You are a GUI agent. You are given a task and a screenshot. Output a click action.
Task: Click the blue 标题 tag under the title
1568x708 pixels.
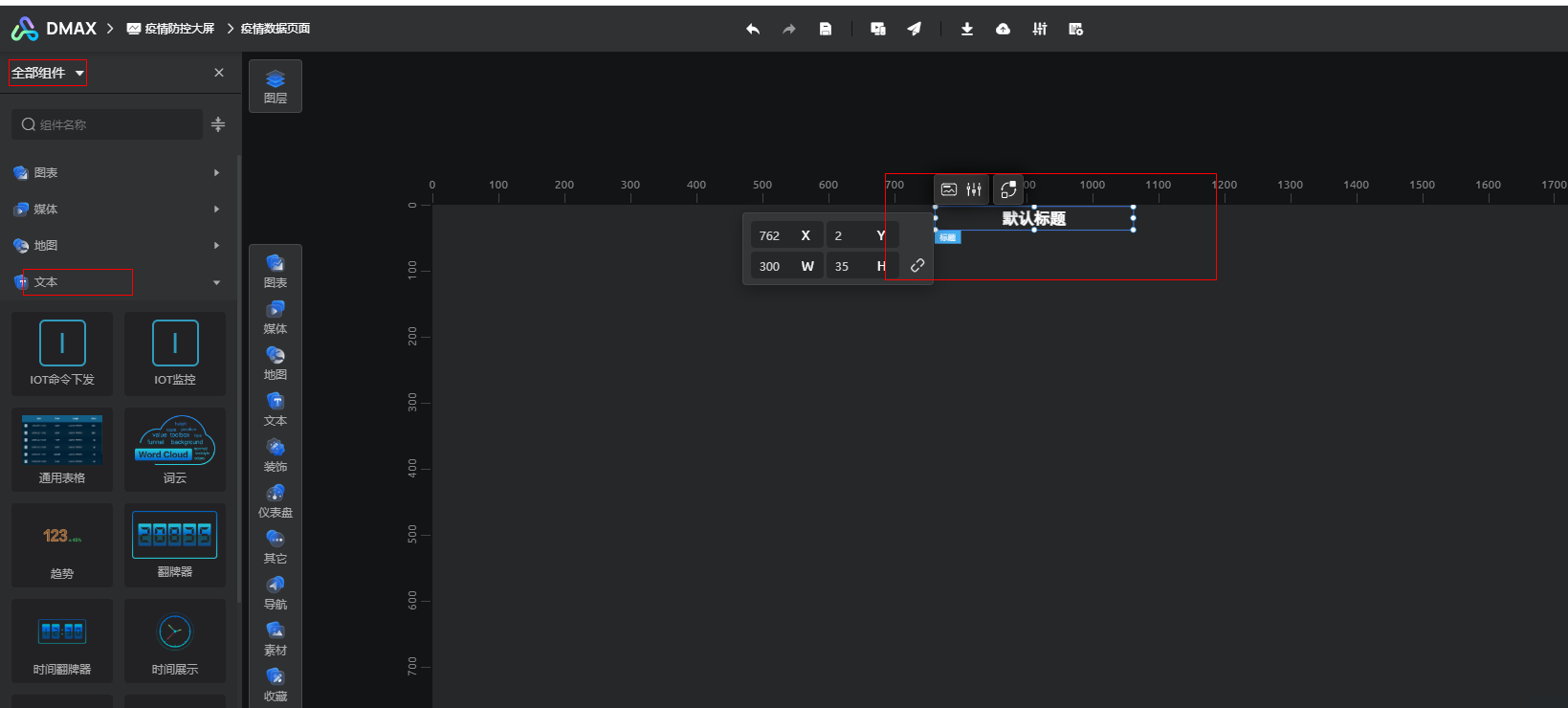tap(947, 237)
